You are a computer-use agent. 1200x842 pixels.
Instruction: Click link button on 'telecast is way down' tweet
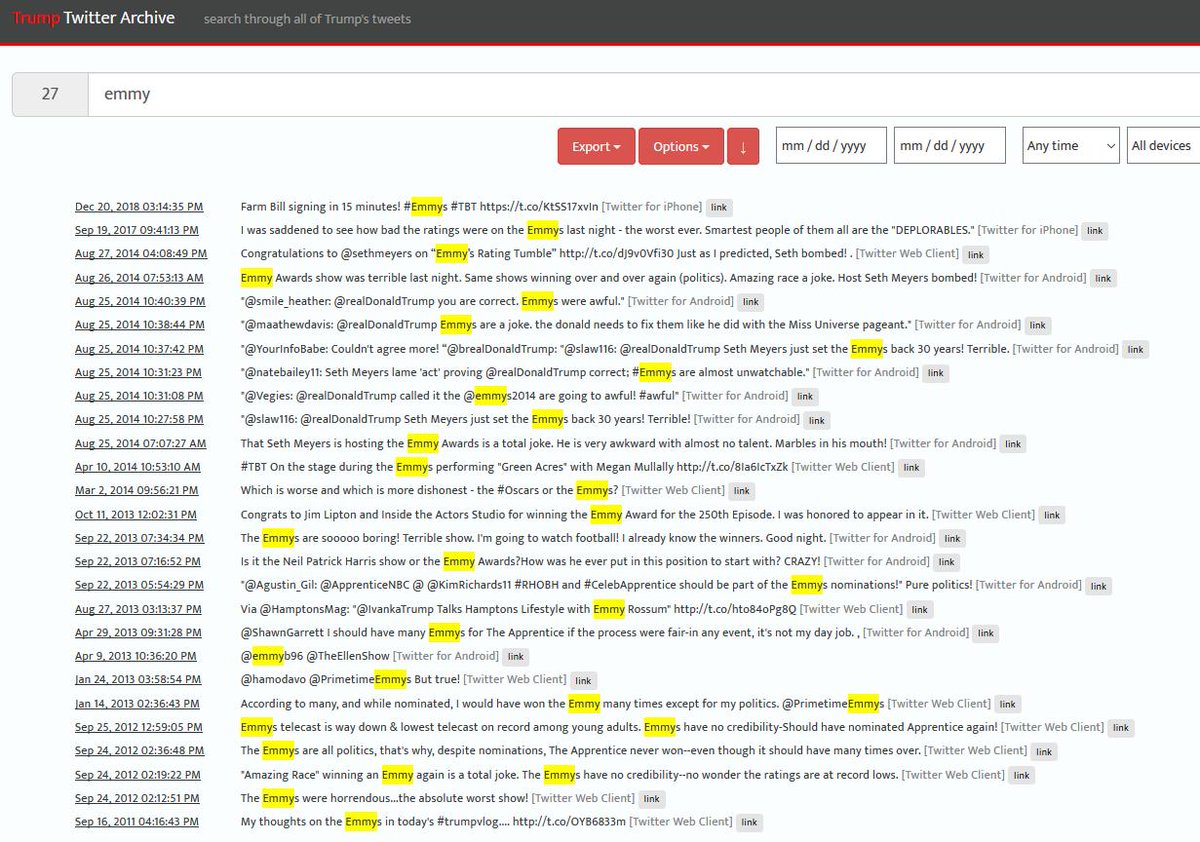(x=1121, y=728)
